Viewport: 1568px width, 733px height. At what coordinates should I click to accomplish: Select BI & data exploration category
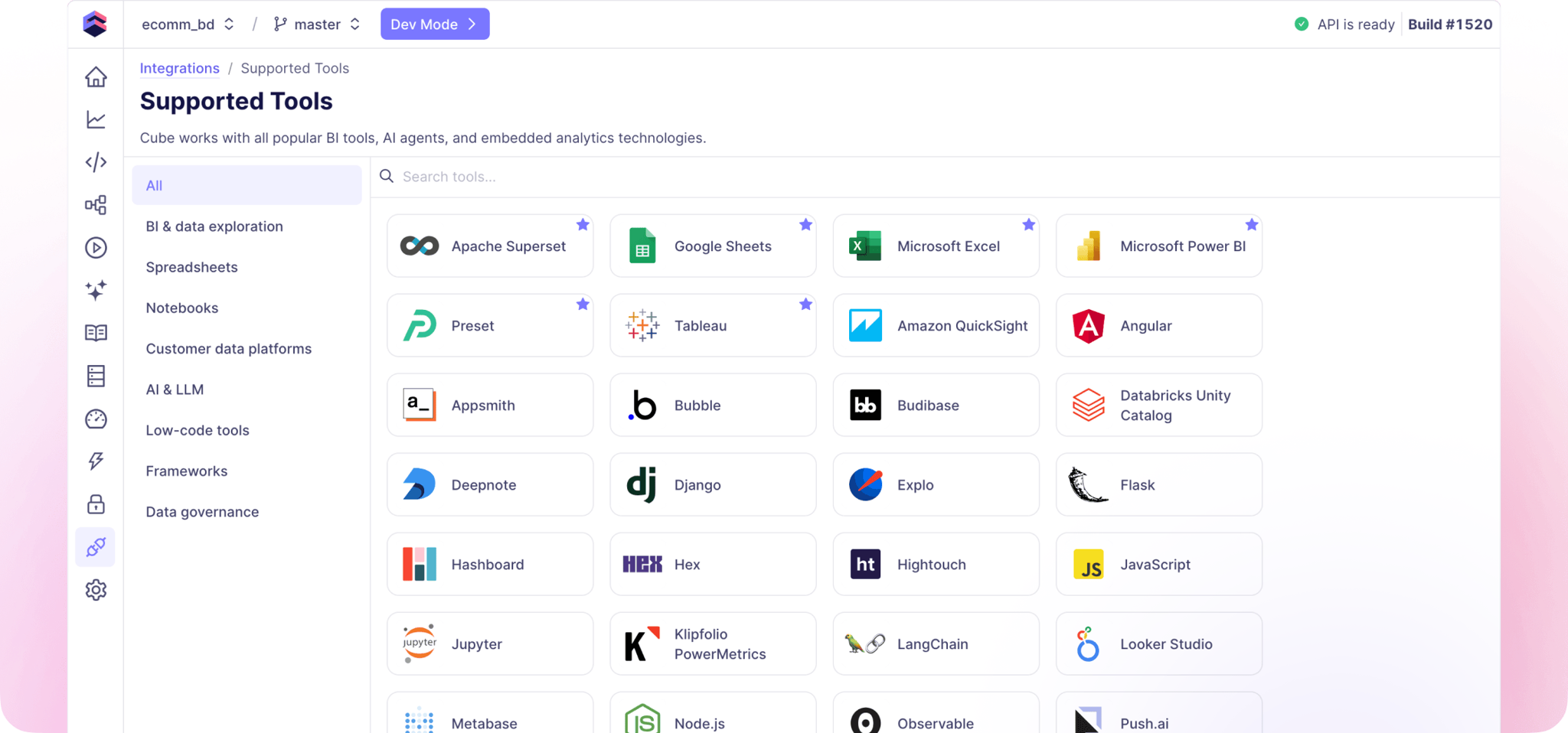[247, 226]
